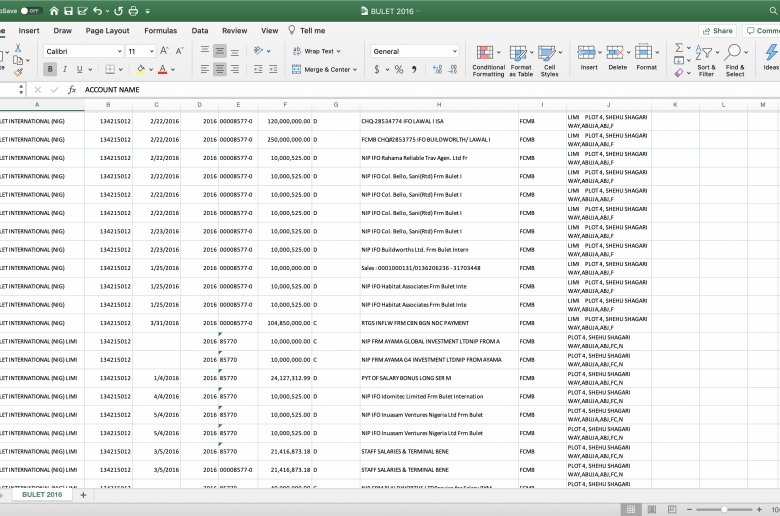Click the Insert cells button
This screenshot has width=780, height=516.
click(589, 58)
